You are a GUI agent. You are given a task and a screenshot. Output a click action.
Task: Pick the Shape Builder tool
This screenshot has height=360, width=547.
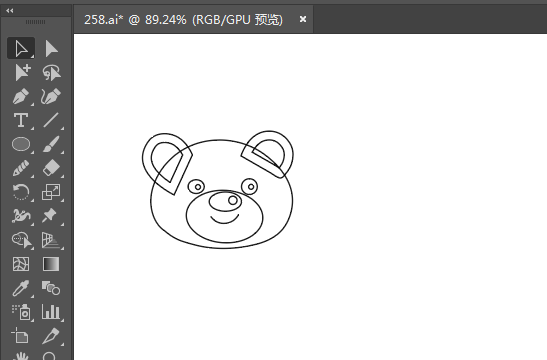22,240
